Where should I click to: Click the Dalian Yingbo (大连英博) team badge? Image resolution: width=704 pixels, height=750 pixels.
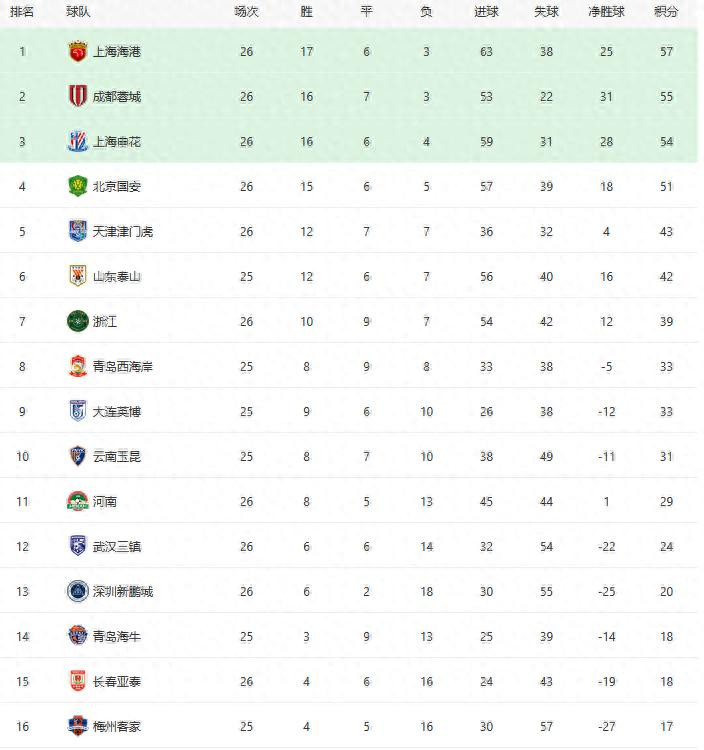coord(78,412)
